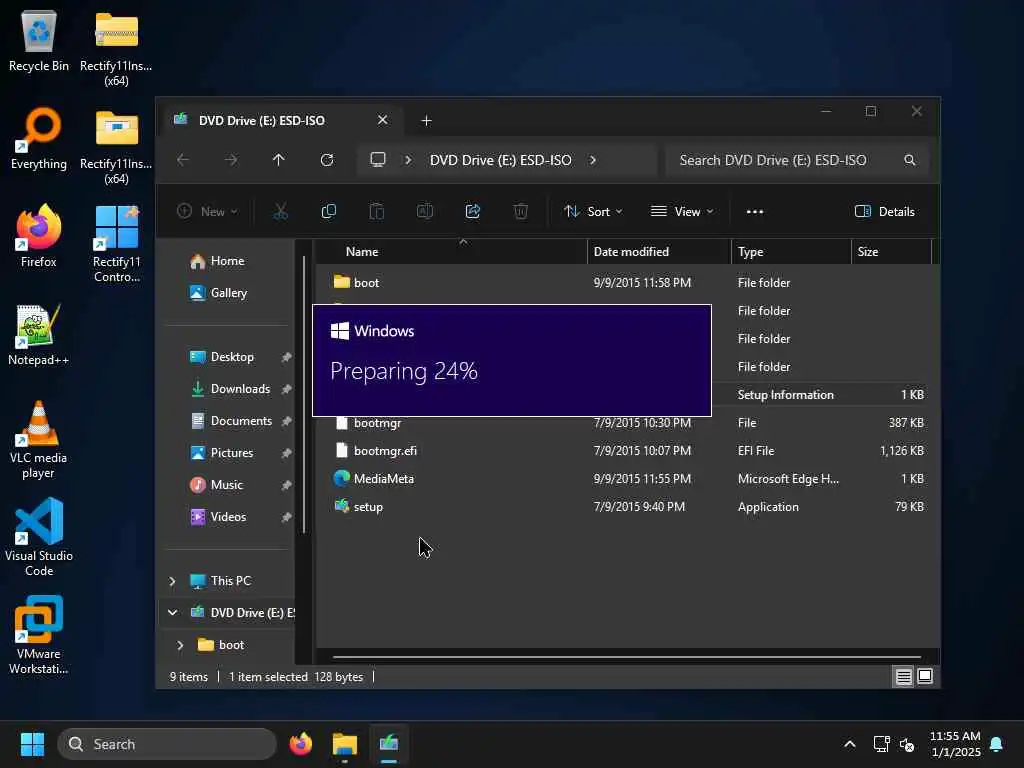Screen dimensions: 1024x768
Task: Show hidden tray icons chevron
Action: point(850,744)
